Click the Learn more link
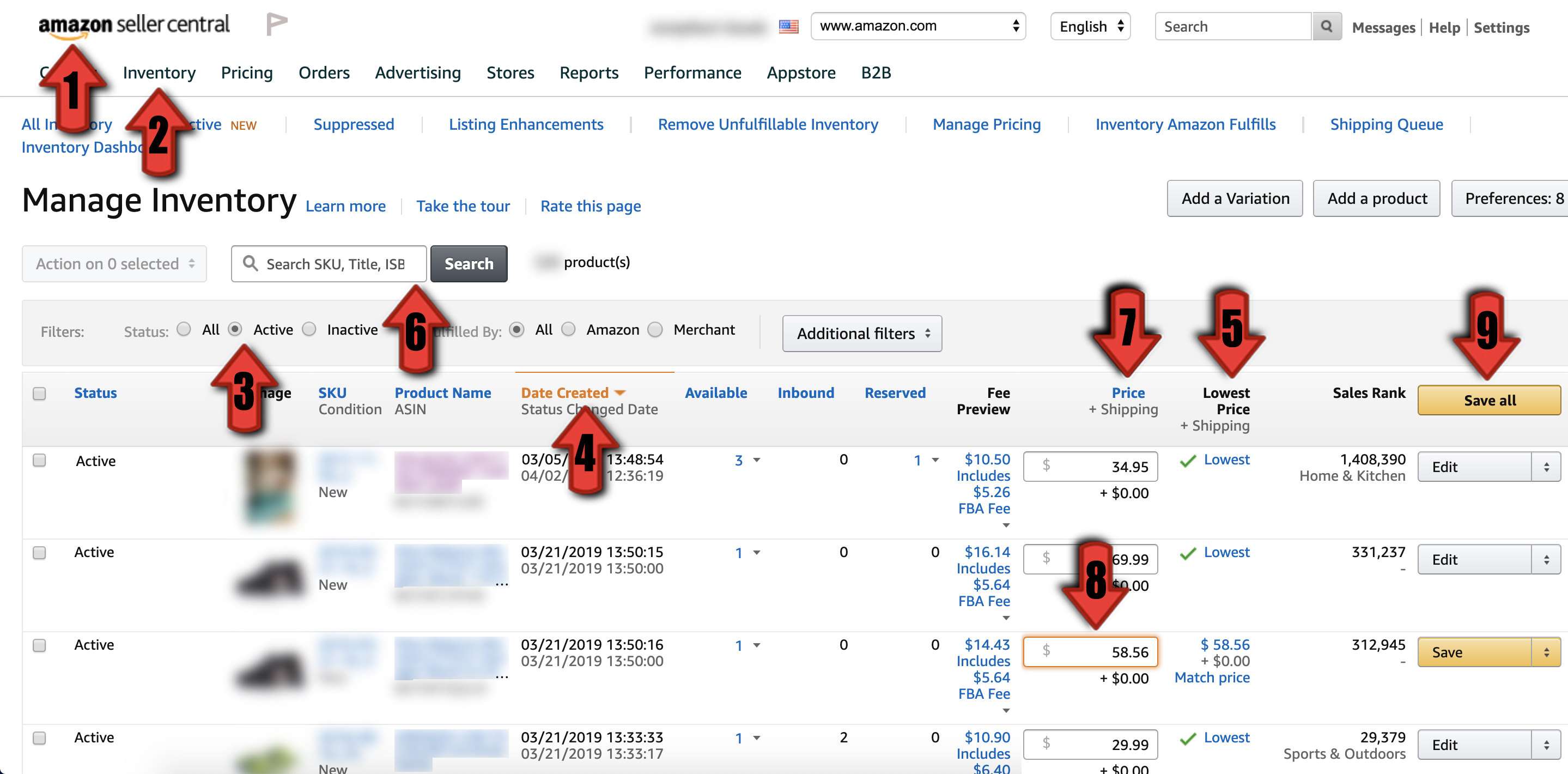 [x=346, y=207]
